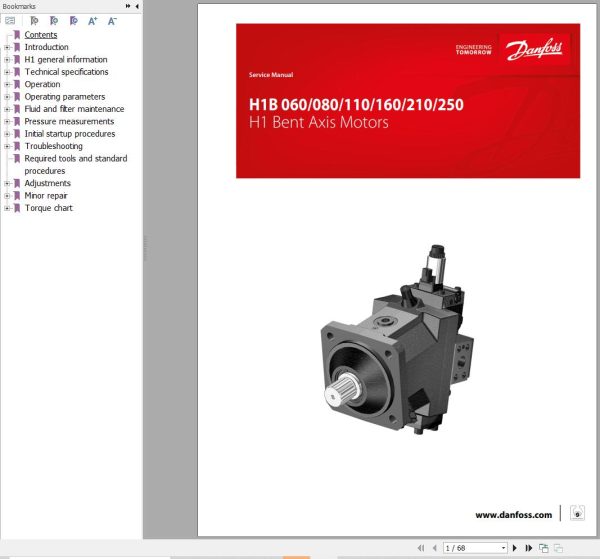Open bookmark panel options menu

point(10,21)
